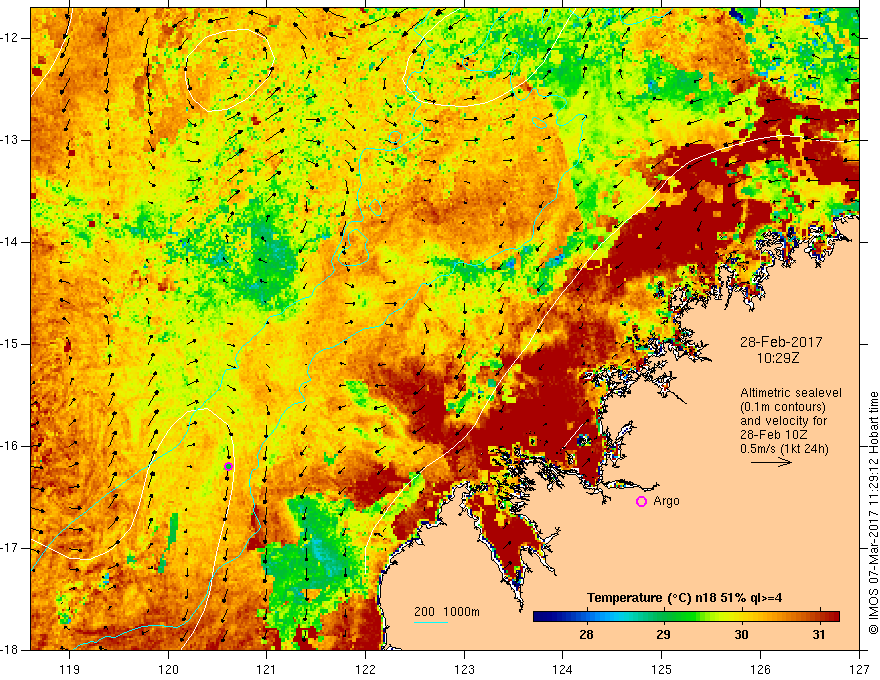Click the 'and velocity for' text line
This screenshot has height=680, width=880.
pos(783,421)
